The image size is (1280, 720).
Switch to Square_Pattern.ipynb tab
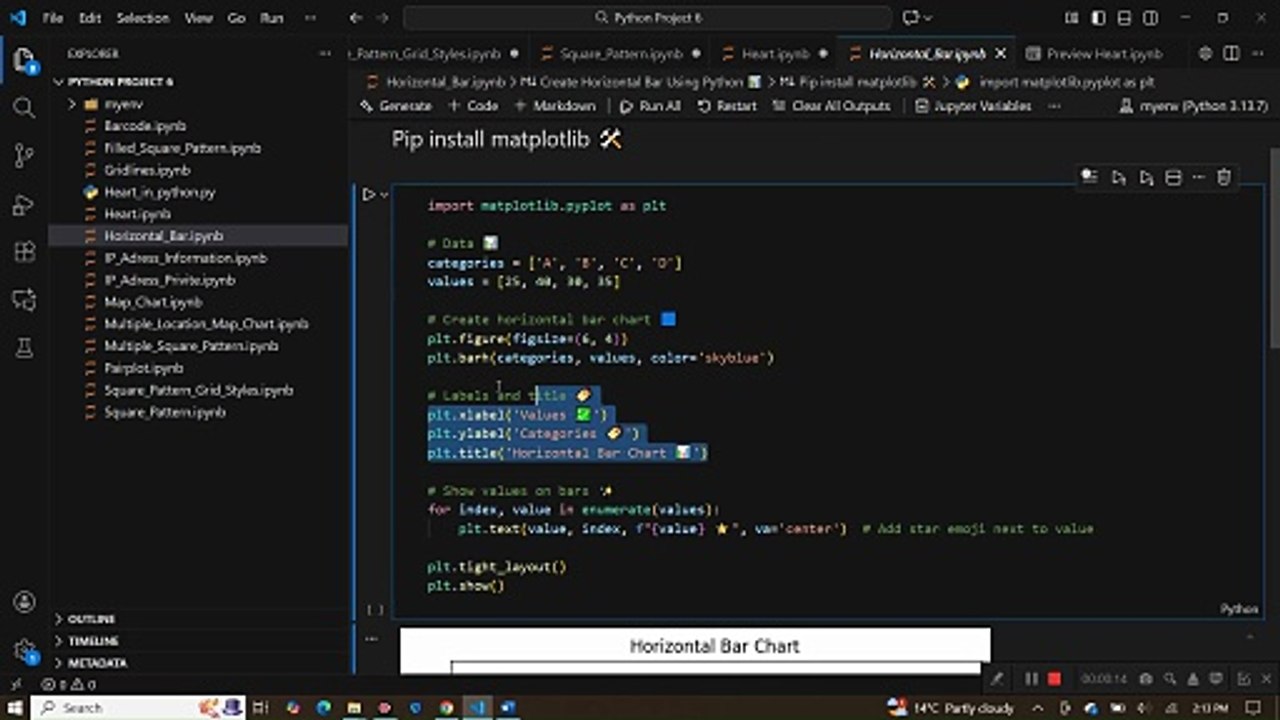620,54
